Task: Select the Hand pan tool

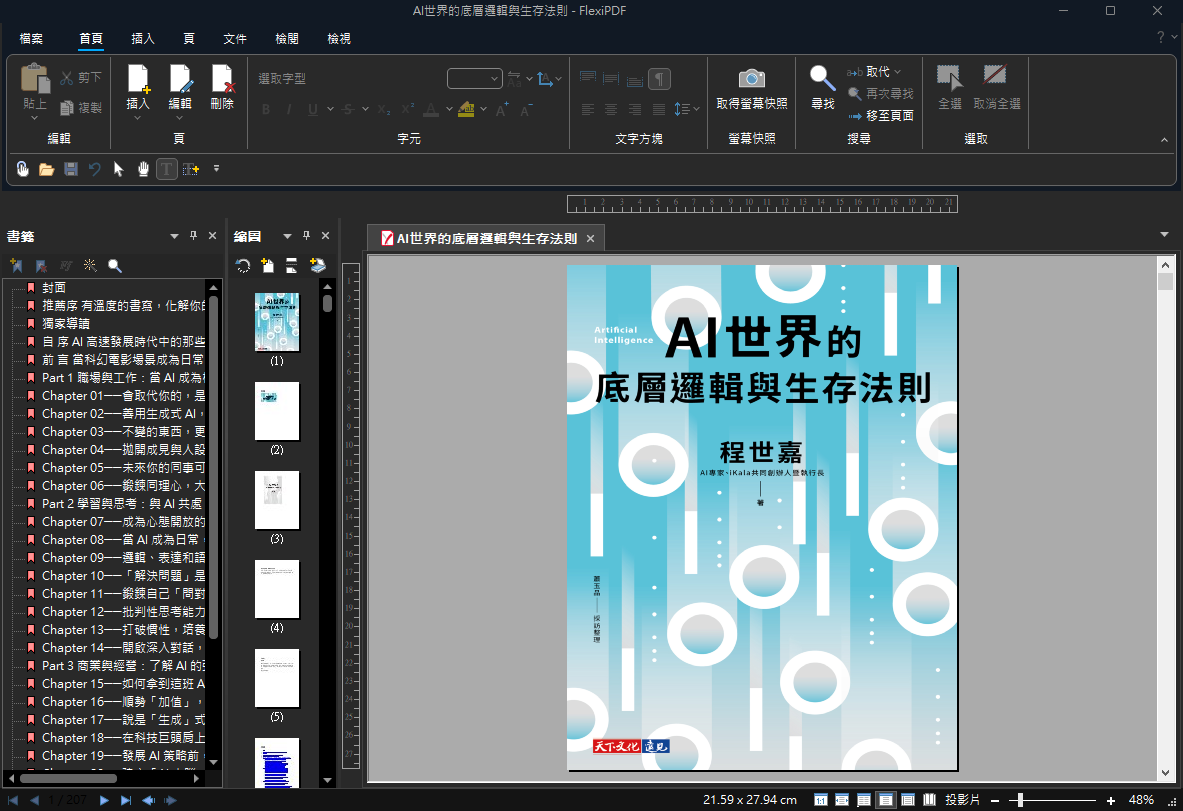Action: tap(143, 169)
